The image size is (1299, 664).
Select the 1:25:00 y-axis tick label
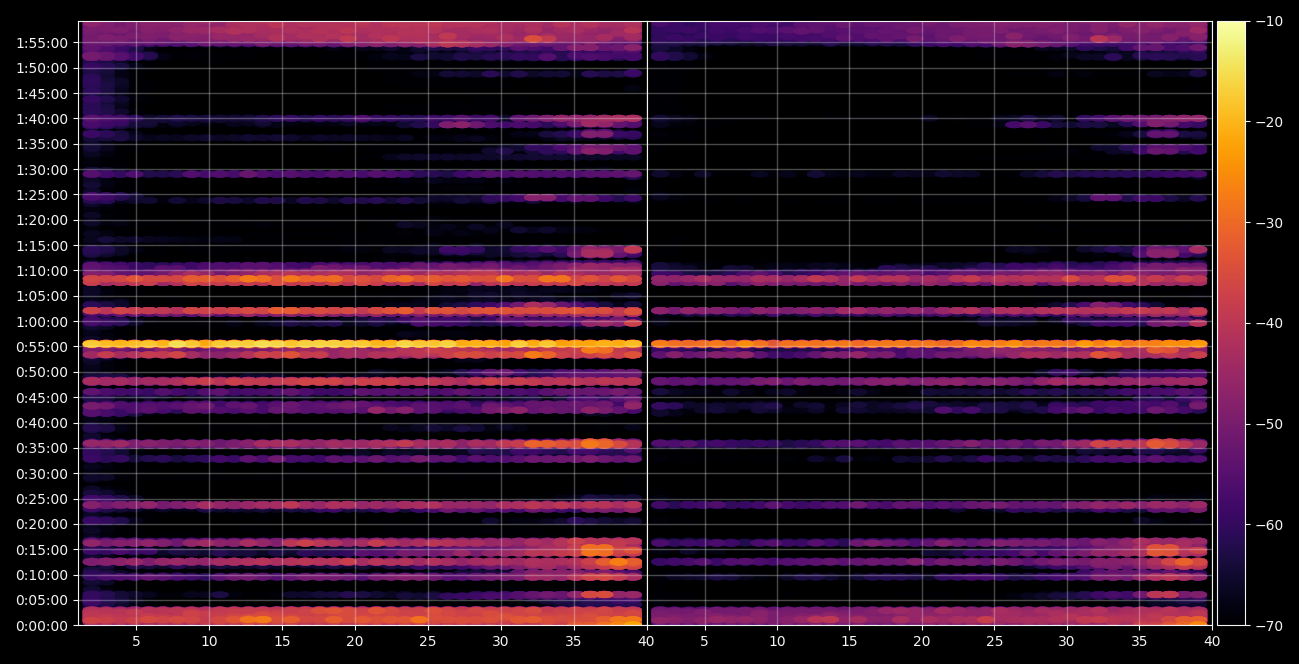[x=42, y=195]
